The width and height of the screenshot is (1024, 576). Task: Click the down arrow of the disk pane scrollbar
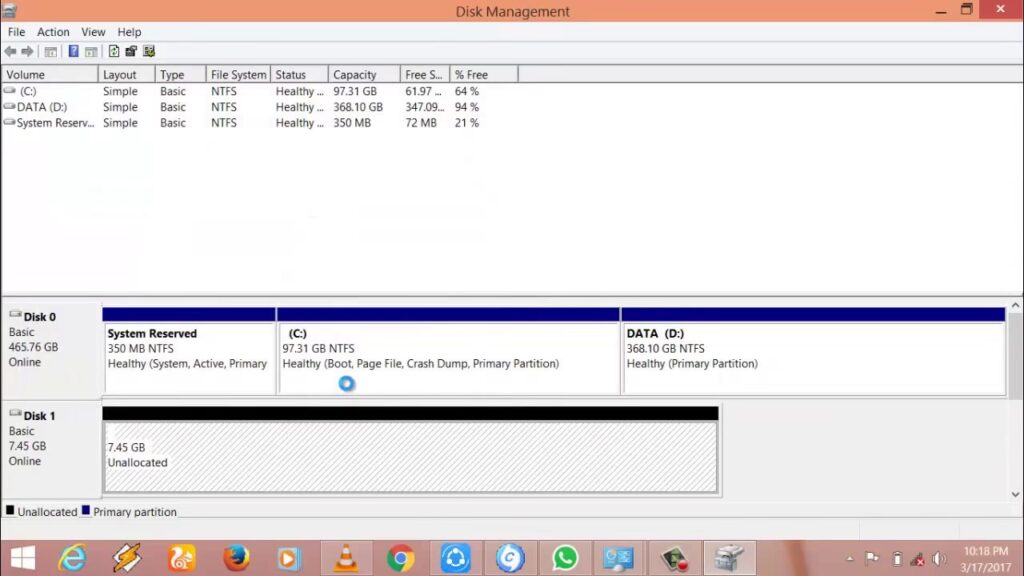coord(1015,494)
